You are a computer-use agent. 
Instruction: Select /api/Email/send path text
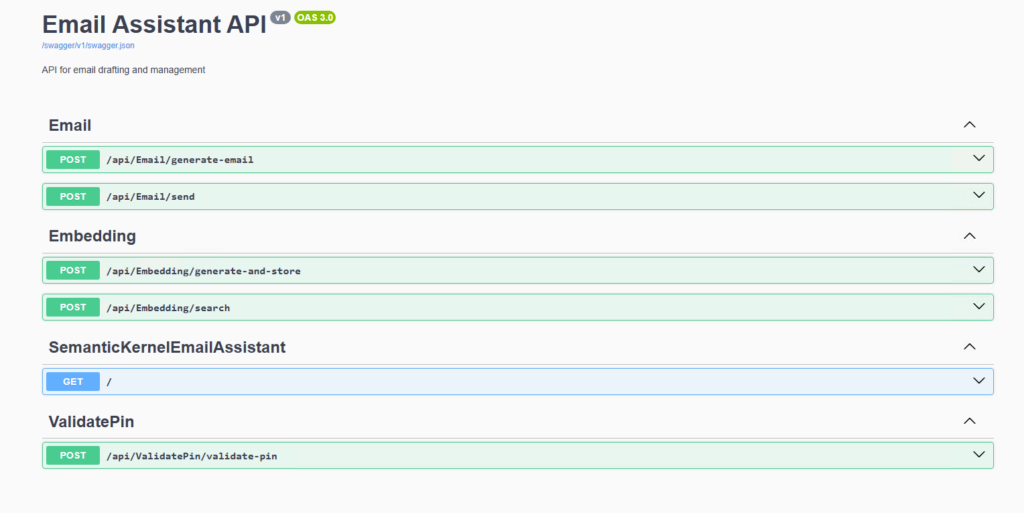coord(150,196)
